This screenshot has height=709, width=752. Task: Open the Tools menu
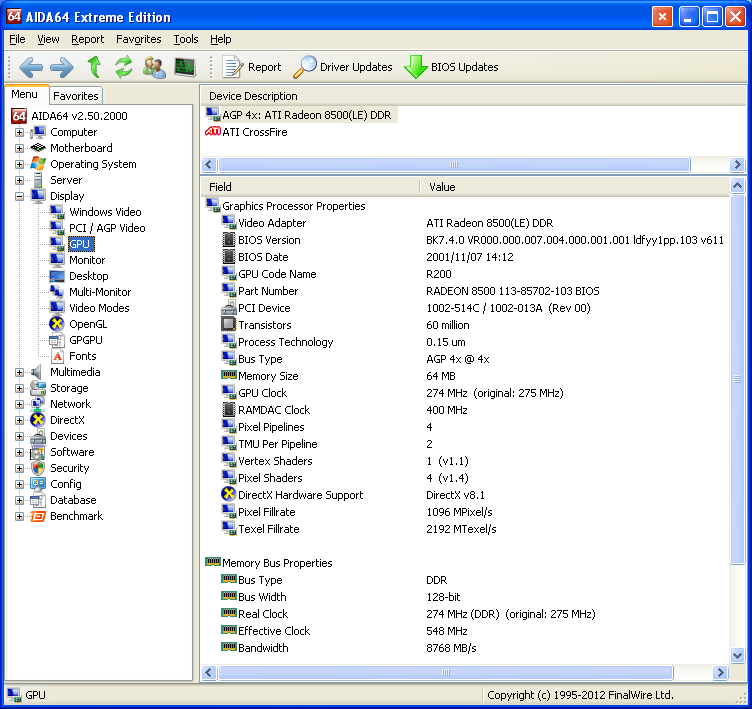pos(186,39)
